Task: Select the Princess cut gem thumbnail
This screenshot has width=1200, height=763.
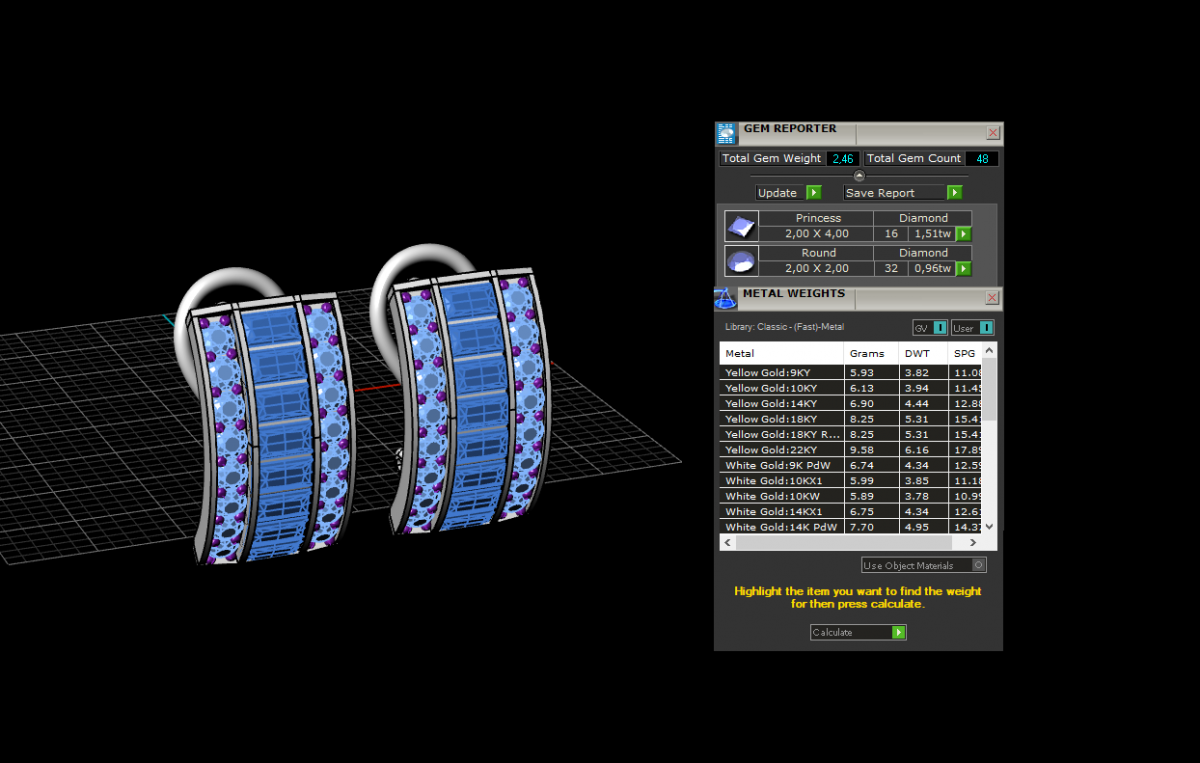Action: pos(741,226)
